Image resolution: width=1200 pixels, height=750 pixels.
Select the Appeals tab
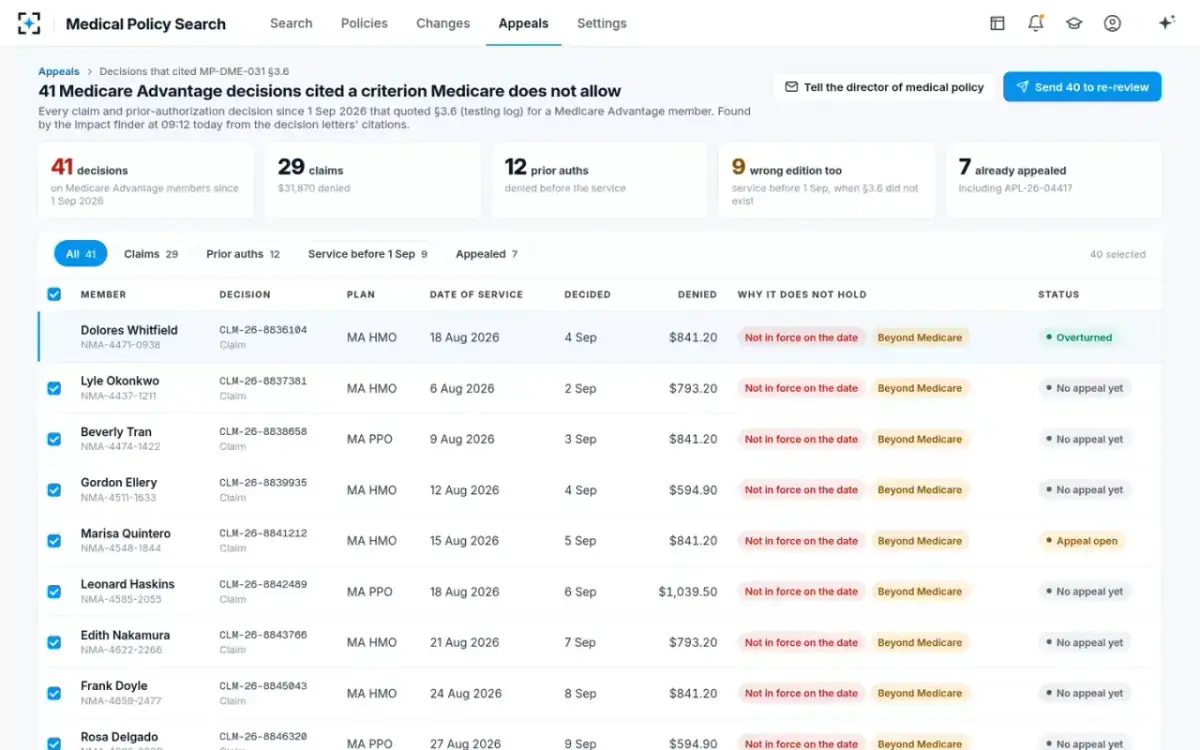pos(524,23)
